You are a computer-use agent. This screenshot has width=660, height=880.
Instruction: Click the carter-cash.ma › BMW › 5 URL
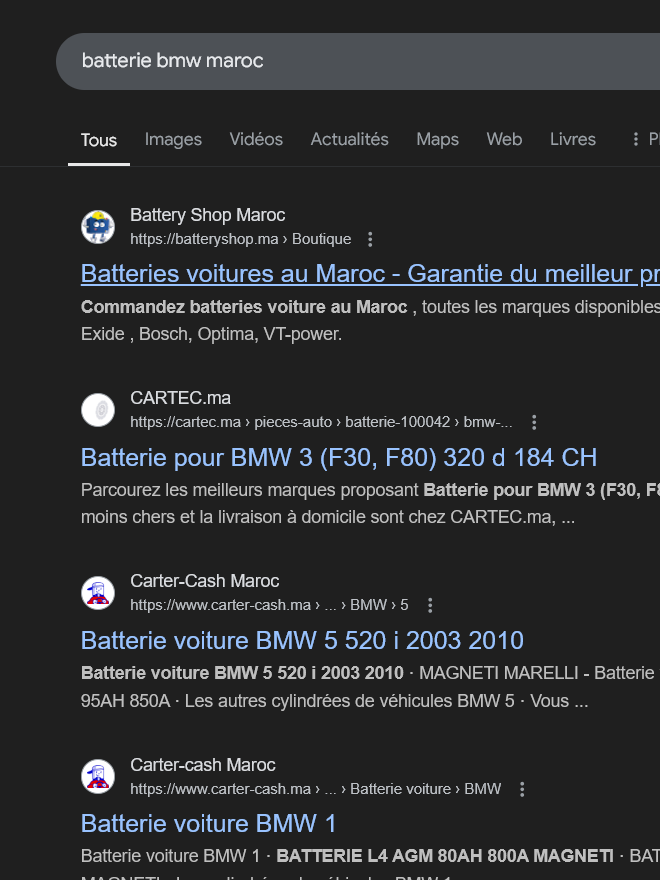pos(269,605)
